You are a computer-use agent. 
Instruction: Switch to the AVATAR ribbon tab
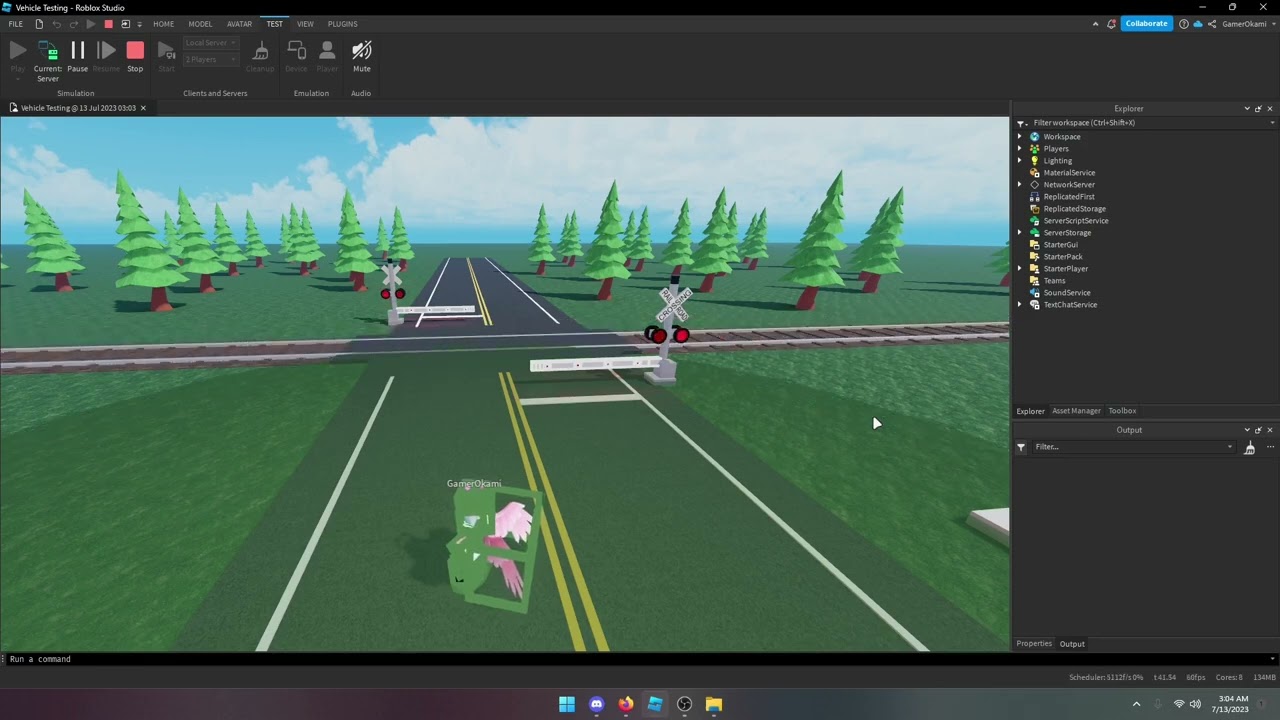240,24
